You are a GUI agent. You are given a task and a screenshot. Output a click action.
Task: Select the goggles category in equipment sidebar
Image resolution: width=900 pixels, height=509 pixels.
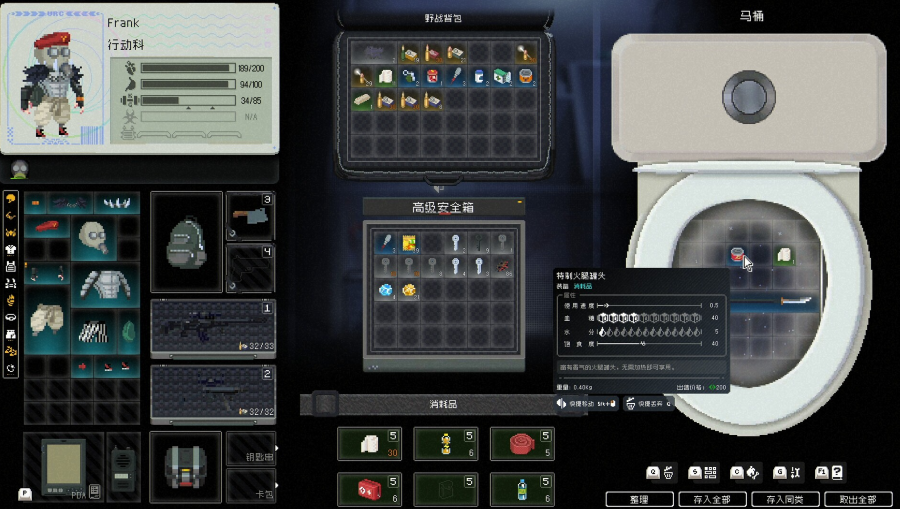click(x=10, y=317)
